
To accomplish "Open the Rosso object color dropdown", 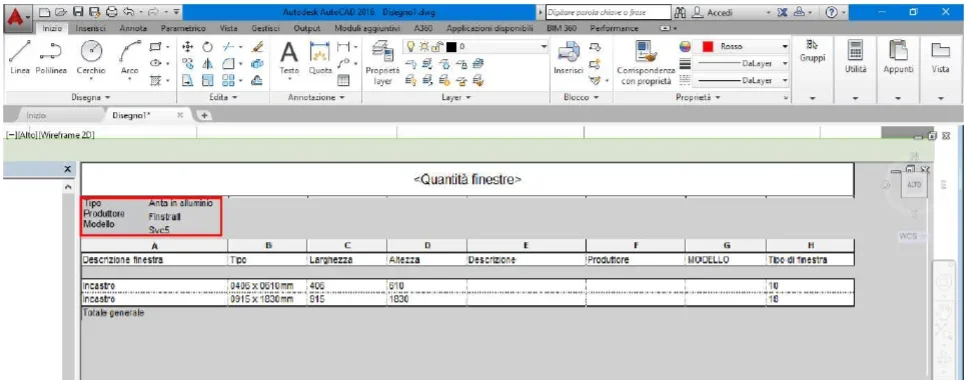I will point(785,46).
